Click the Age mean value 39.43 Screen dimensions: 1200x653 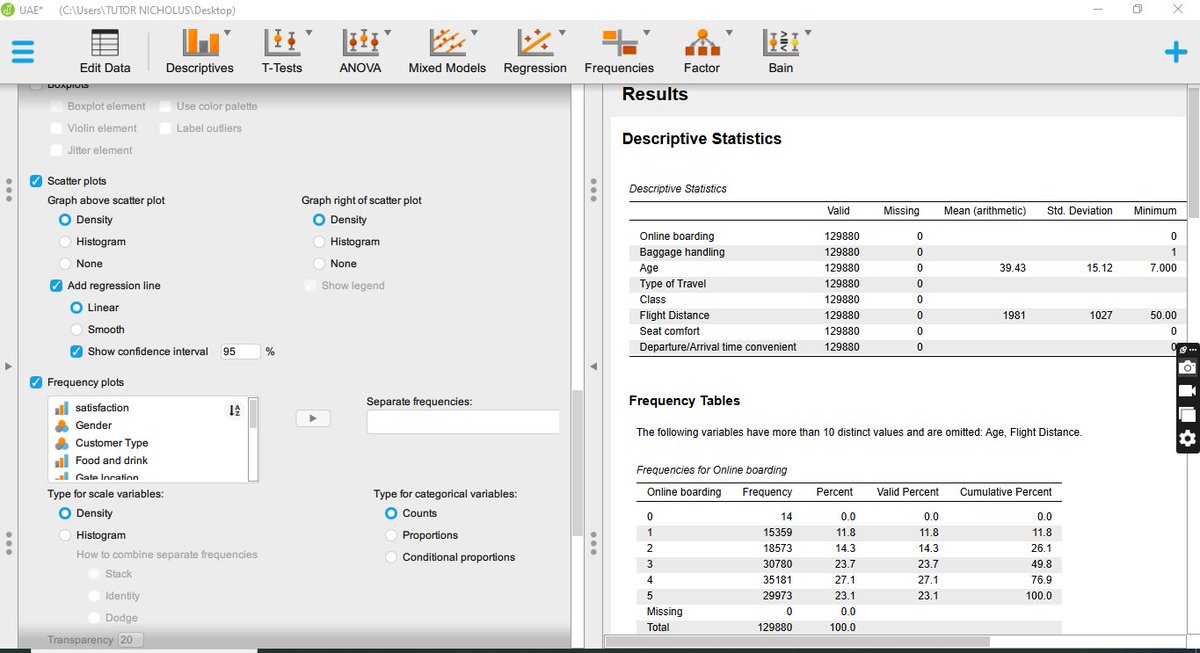(x=1012, y=268)
